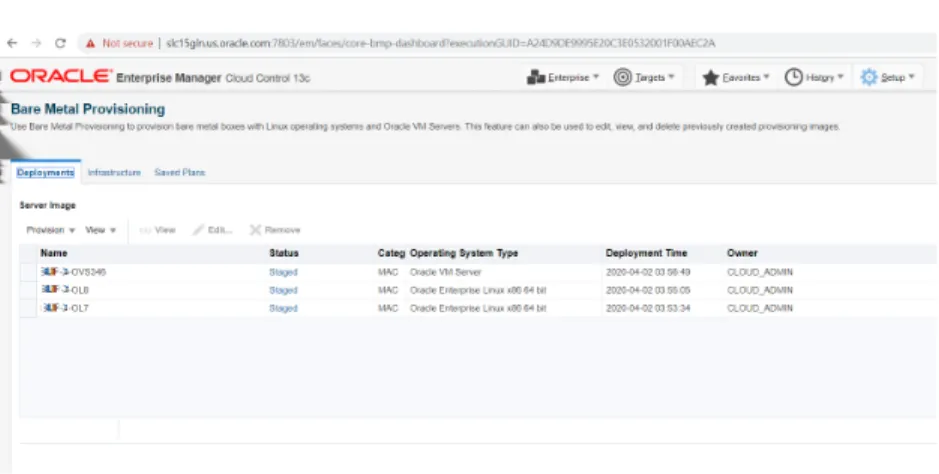The image size is (939, 474).
Task: Sort by the Status column header
Action: [x=284, y=253]
